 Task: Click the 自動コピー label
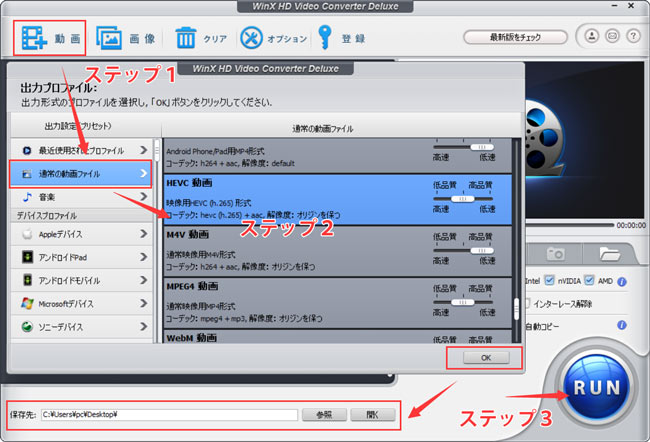point(542,326)
